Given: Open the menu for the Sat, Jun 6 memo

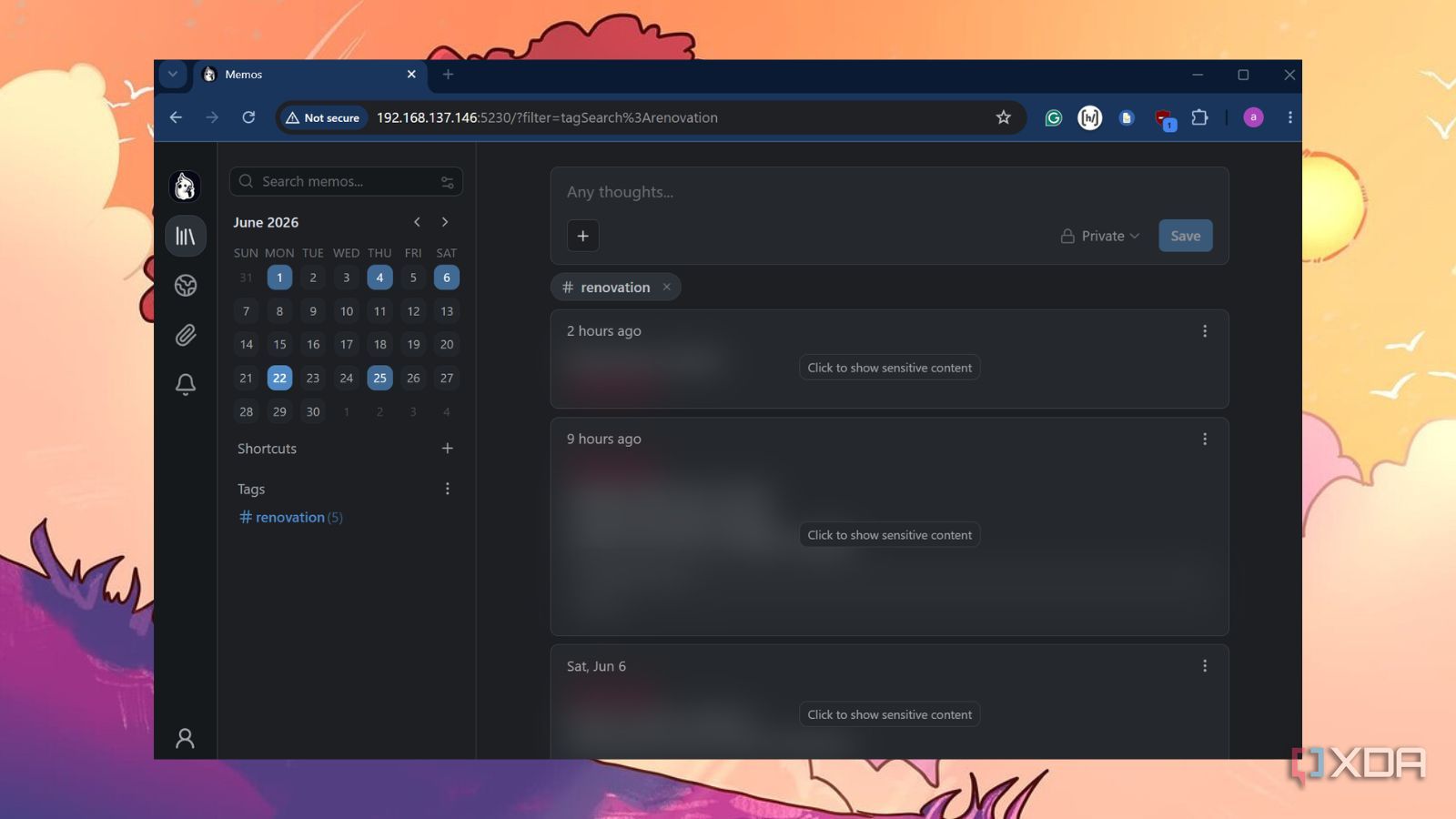Looking at the screenshot, I should coord(1205,666).
